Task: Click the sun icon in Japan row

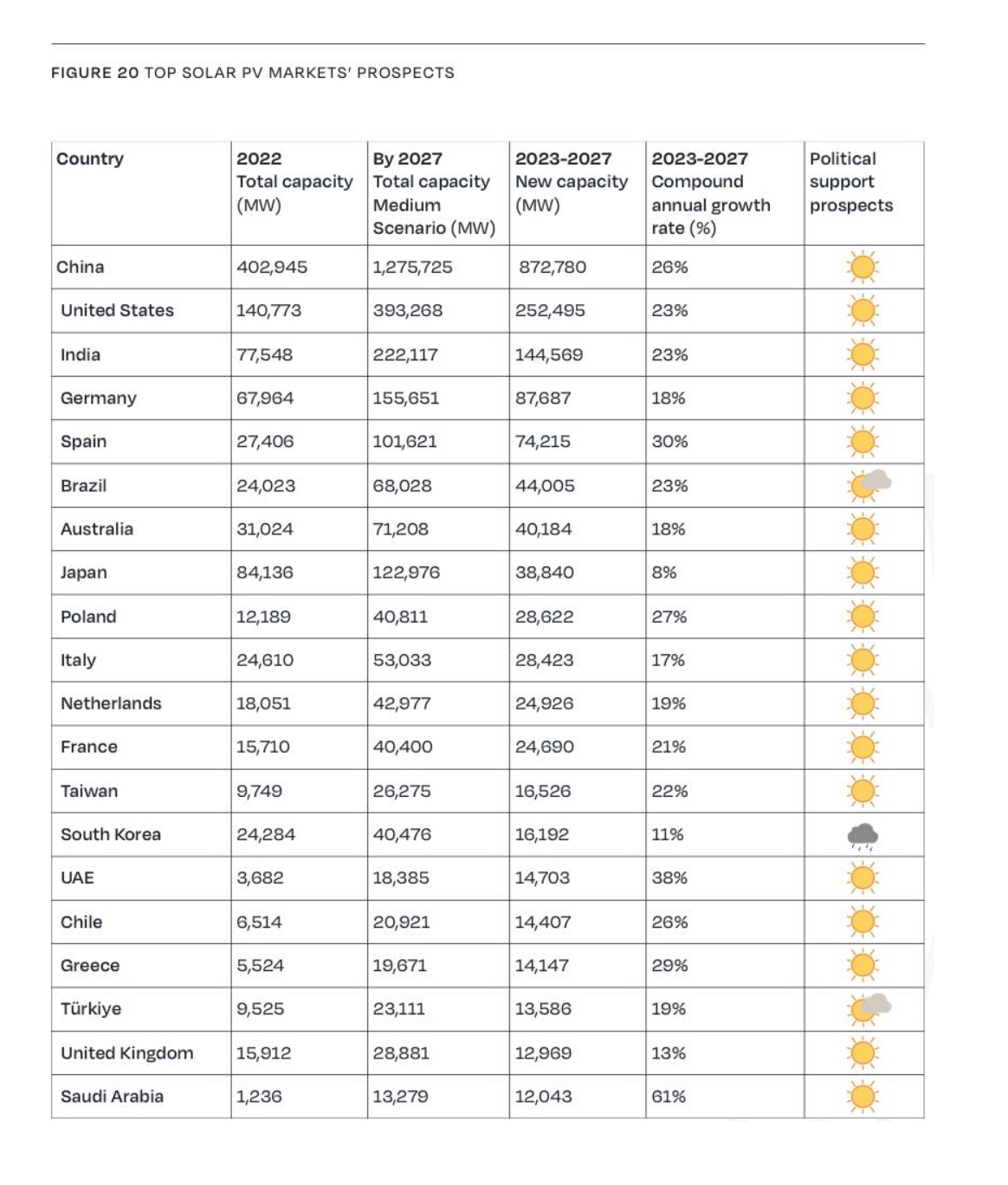Action: click(863, 573)
